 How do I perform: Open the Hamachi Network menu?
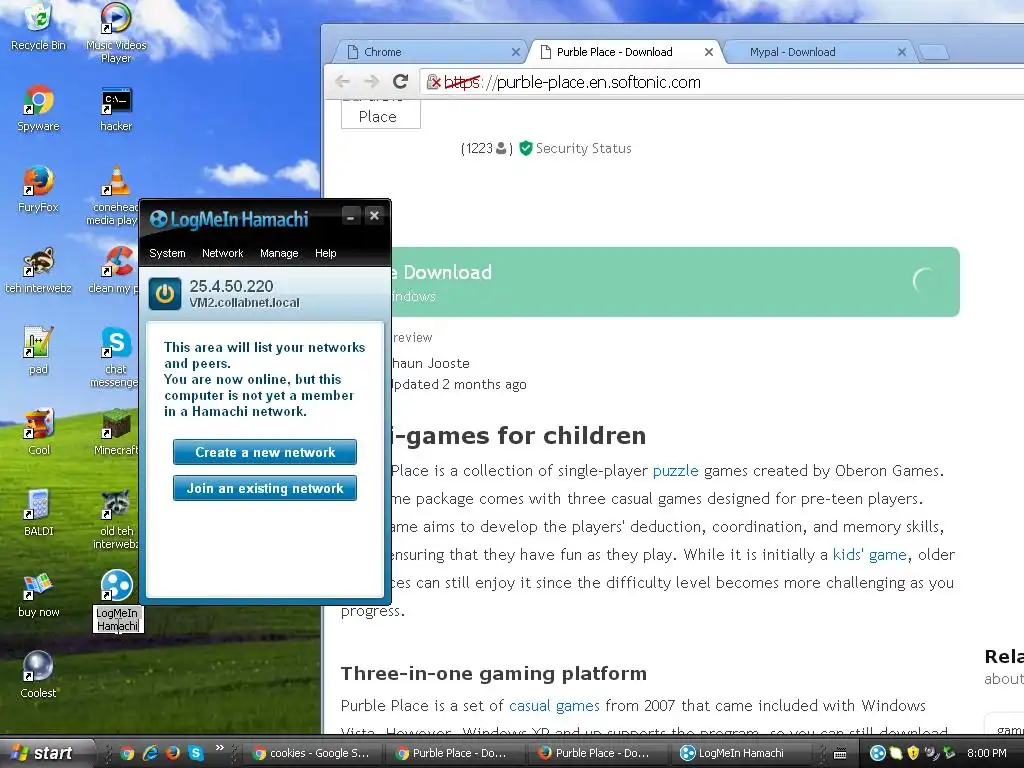click(222, 253)
